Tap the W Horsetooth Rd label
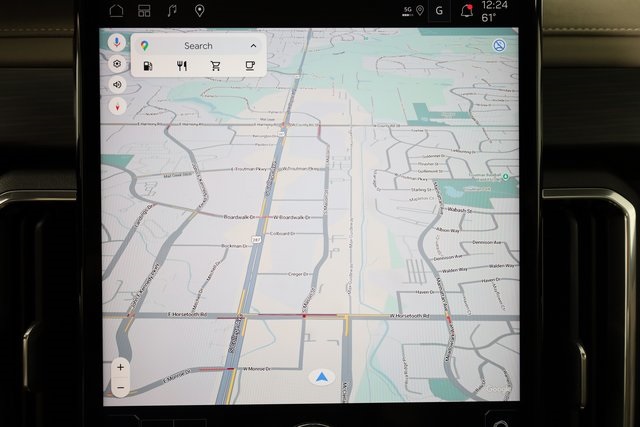Screen dimensions: 640x427 point(409,316)
